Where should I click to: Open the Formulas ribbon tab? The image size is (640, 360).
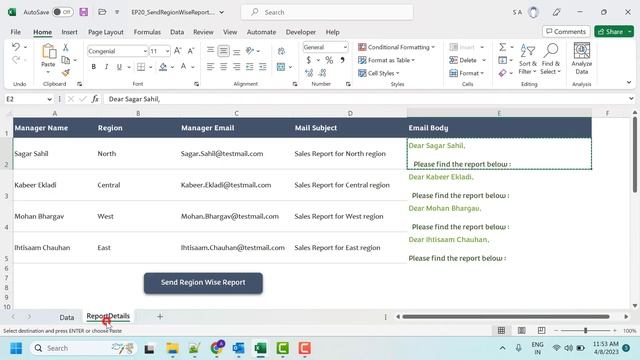tap(147, 32)
